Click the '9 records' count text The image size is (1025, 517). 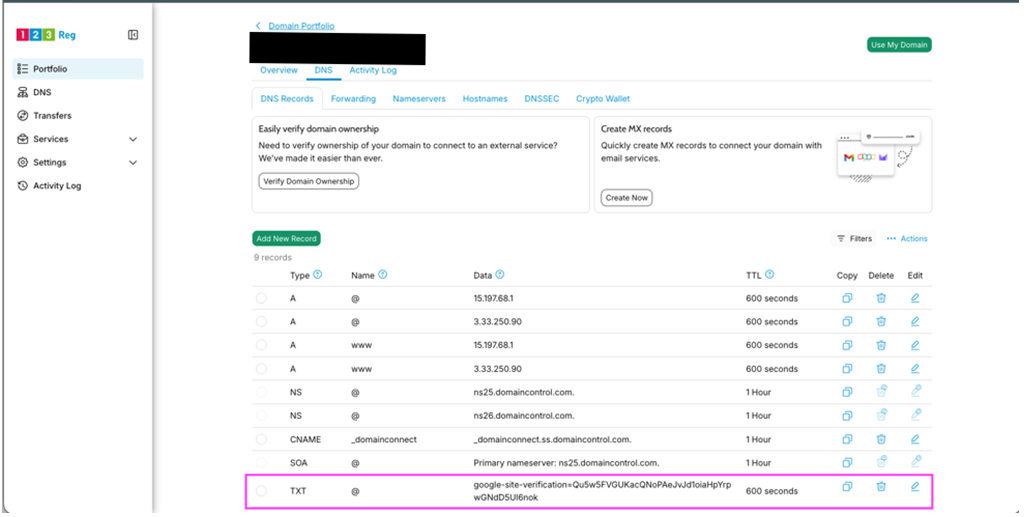[273, 258]
